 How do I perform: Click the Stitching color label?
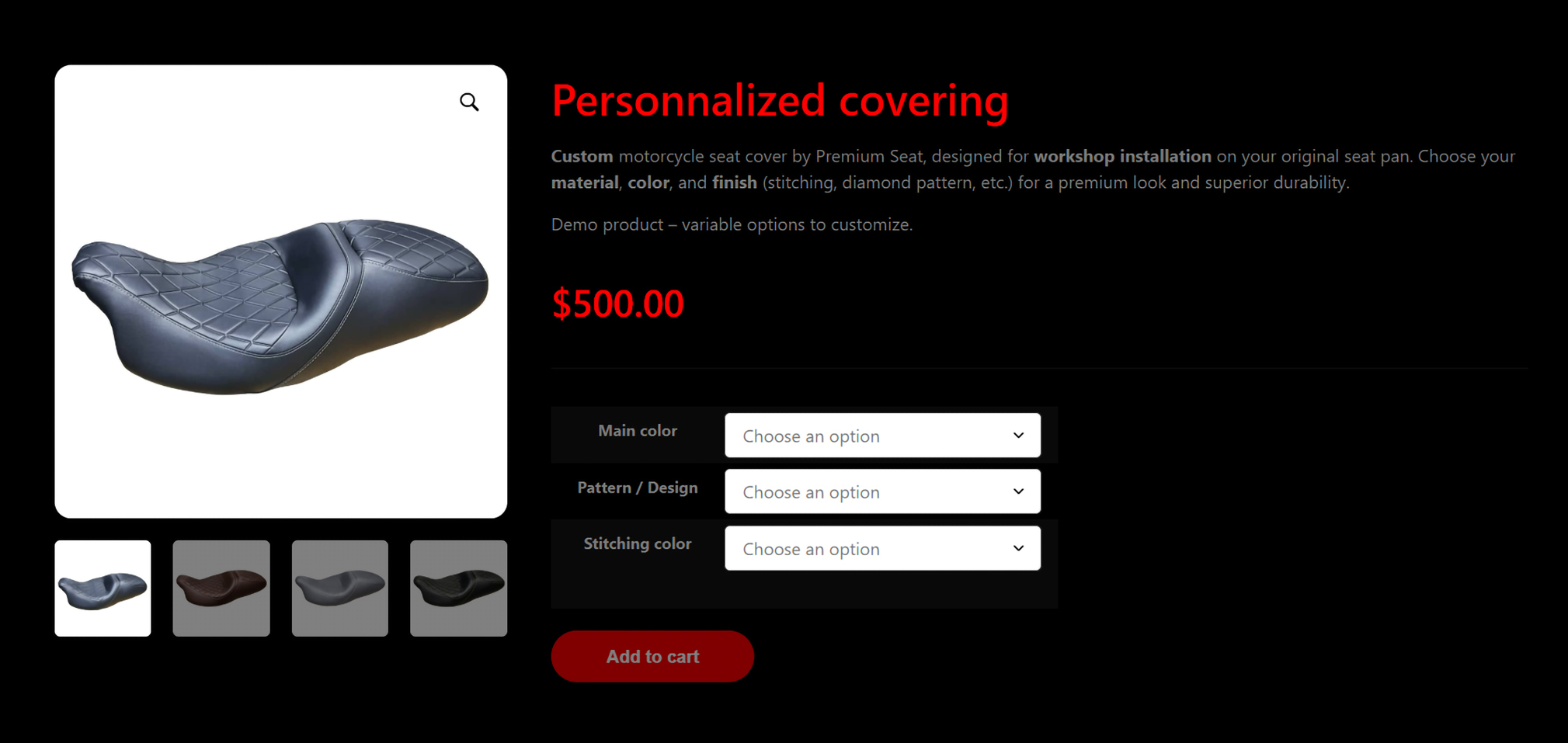(638, 543)
